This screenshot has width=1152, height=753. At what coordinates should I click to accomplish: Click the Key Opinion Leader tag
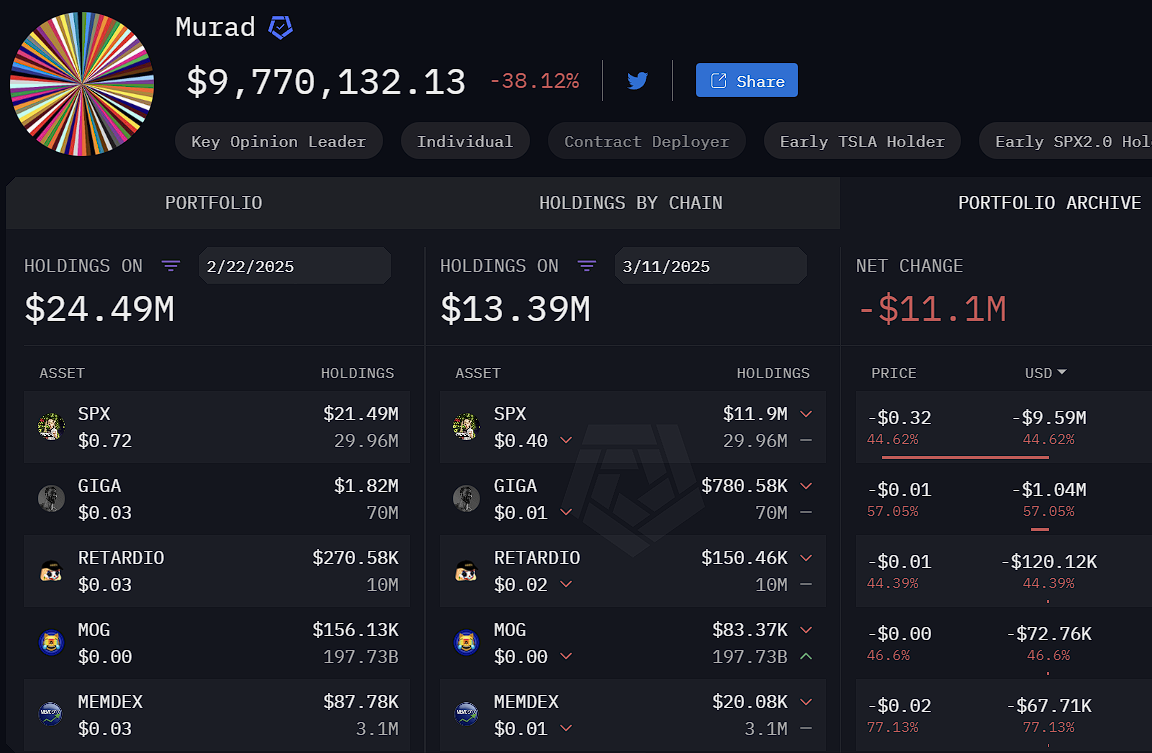(x=279, y=141)
